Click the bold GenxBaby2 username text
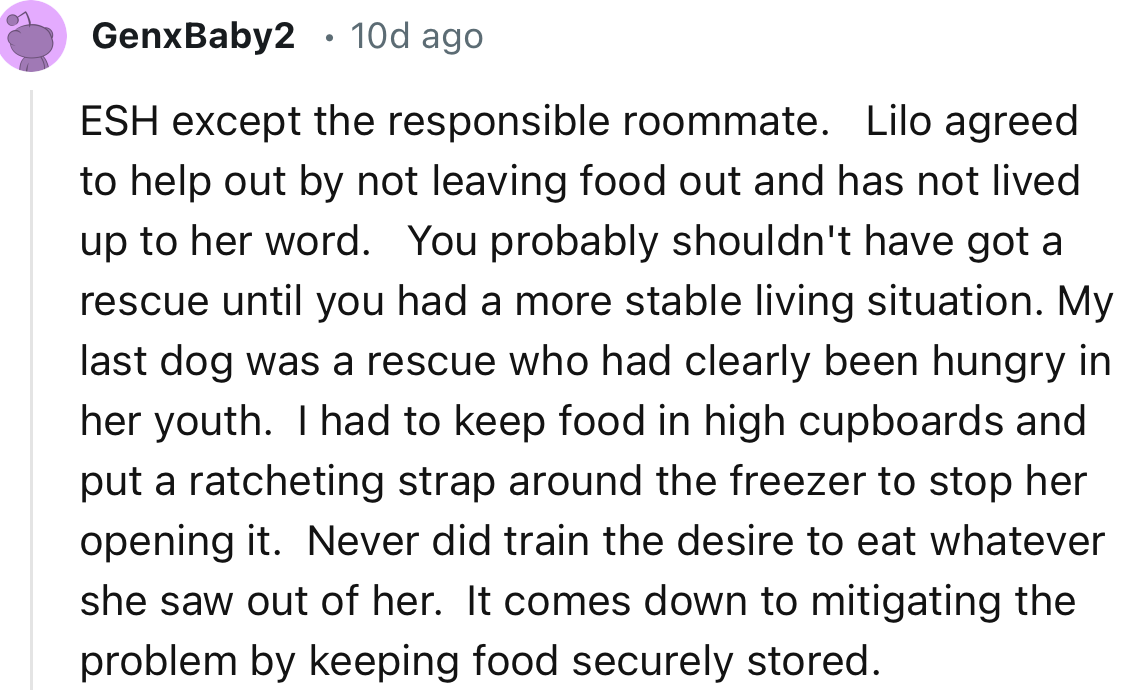Image resolution: width=1126 pixels, height=690 pixels. click(x=194, y=35)
